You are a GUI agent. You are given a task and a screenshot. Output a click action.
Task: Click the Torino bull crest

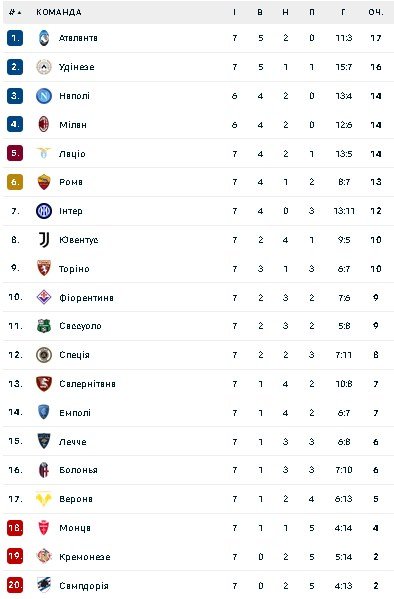coord(44,268)
